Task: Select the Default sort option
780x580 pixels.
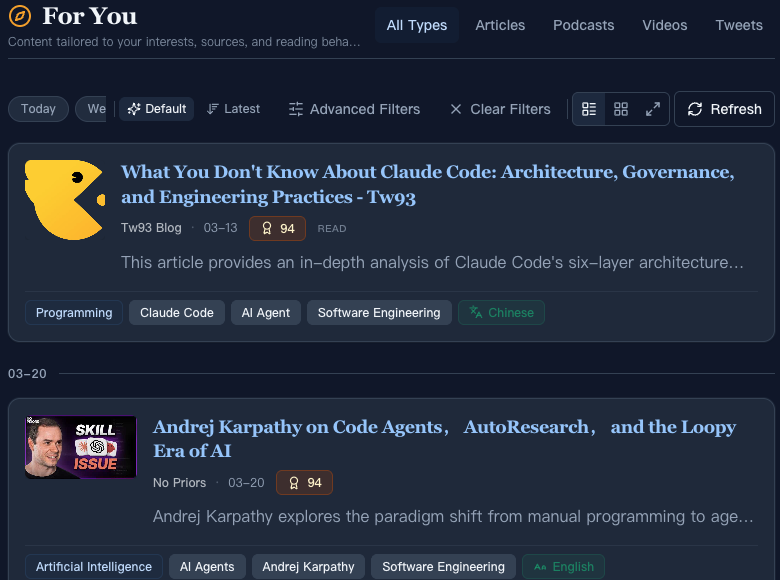Action: (x=156, y=109)
